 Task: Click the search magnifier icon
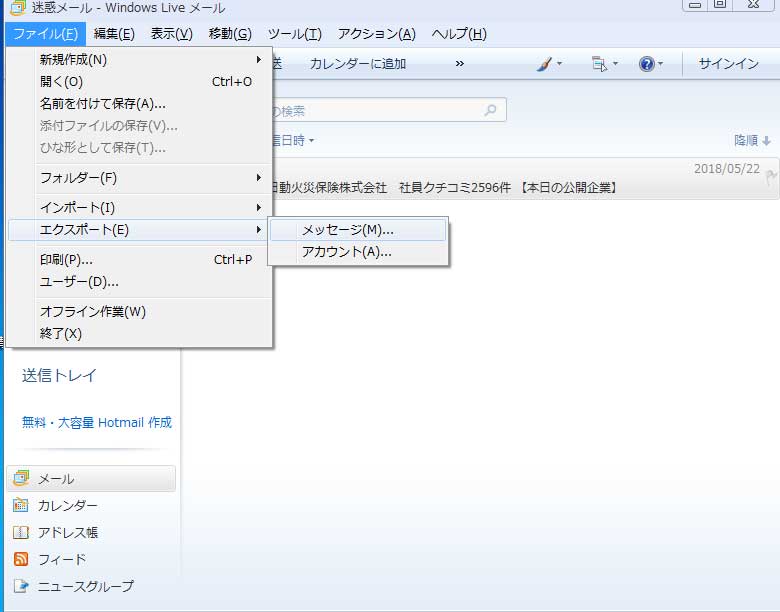click(490, 110)
